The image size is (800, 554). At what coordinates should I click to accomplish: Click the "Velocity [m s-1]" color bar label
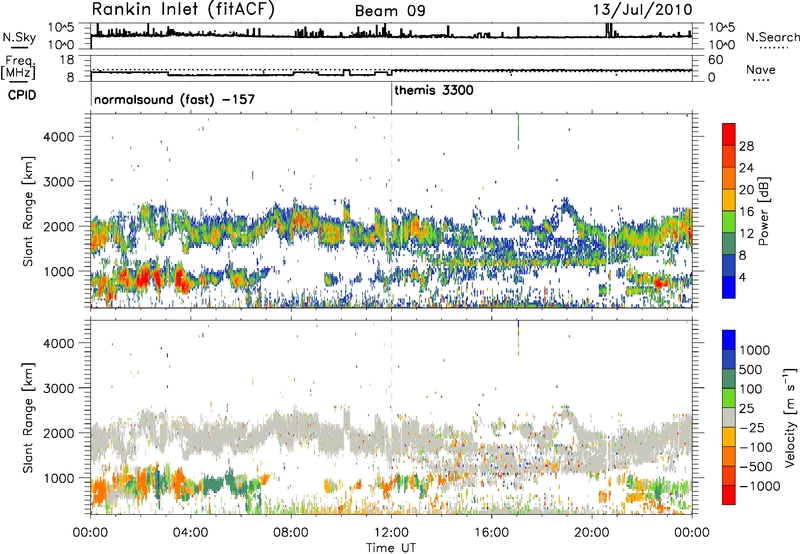pos(789,417)
